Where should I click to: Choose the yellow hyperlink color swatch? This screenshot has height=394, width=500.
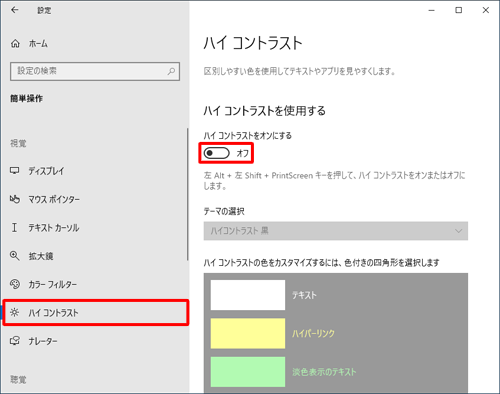pos(248,333)
